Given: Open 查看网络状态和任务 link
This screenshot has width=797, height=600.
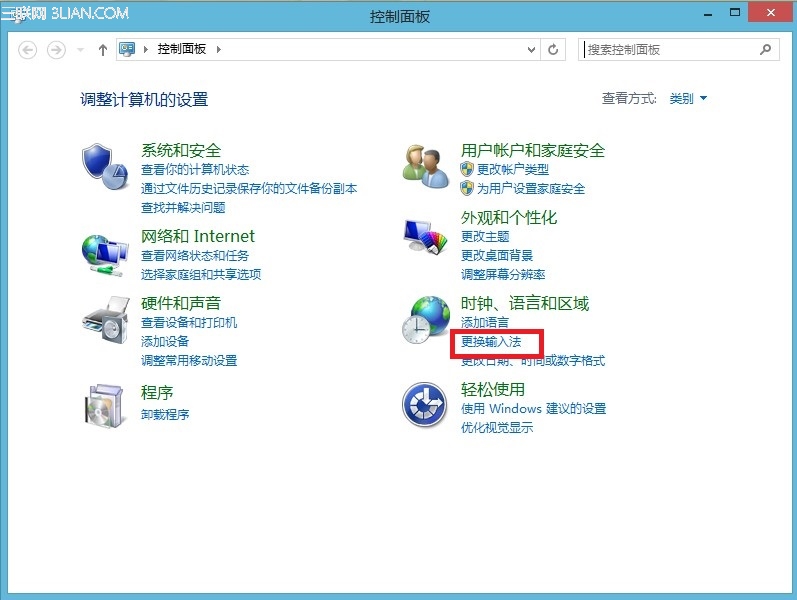Looking at the screenshot, I should pyautogui.click(x=195, y=256).
